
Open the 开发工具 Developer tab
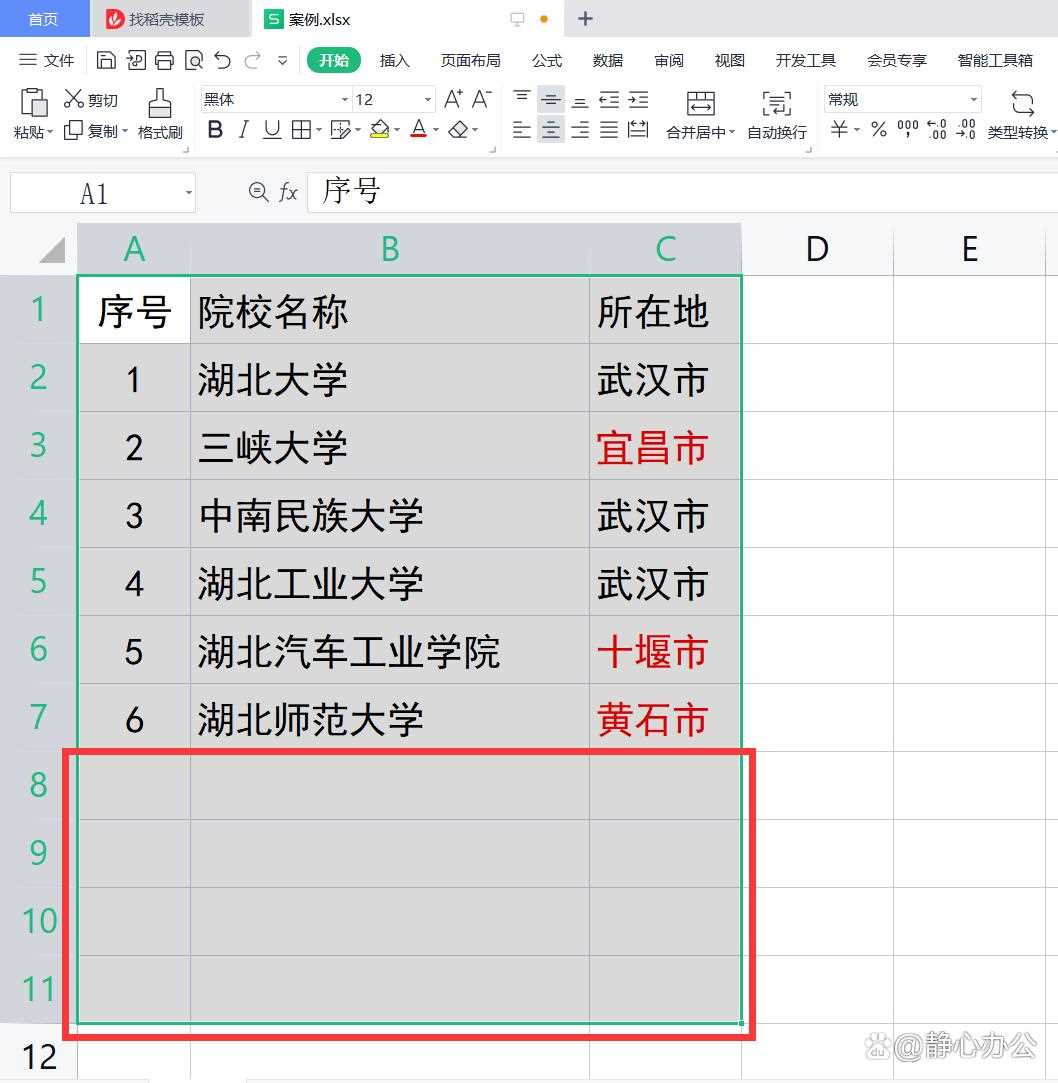[805, 61]
